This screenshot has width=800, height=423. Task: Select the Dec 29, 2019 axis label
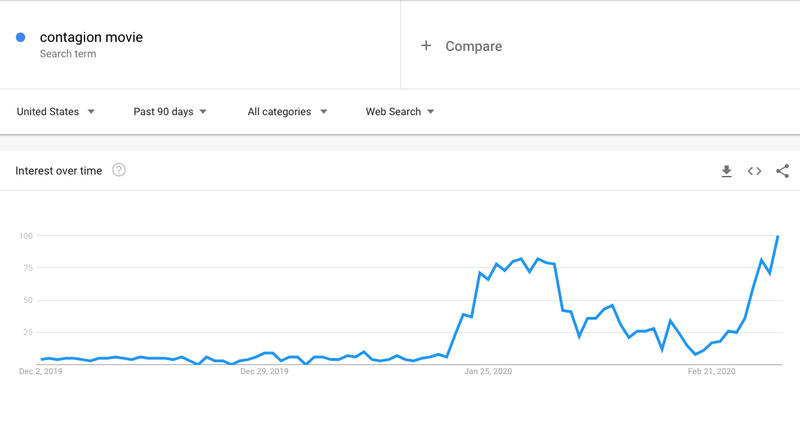point(265,371)
